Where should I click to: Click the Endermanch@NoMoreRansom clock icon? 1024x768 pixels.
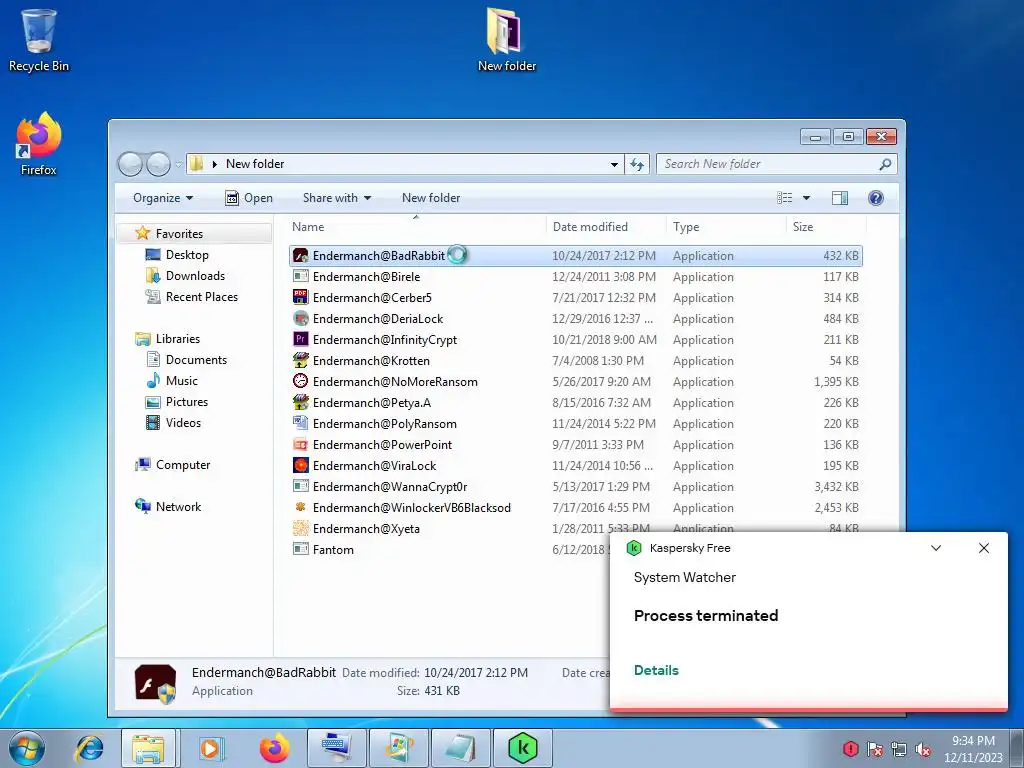[300, 381]
